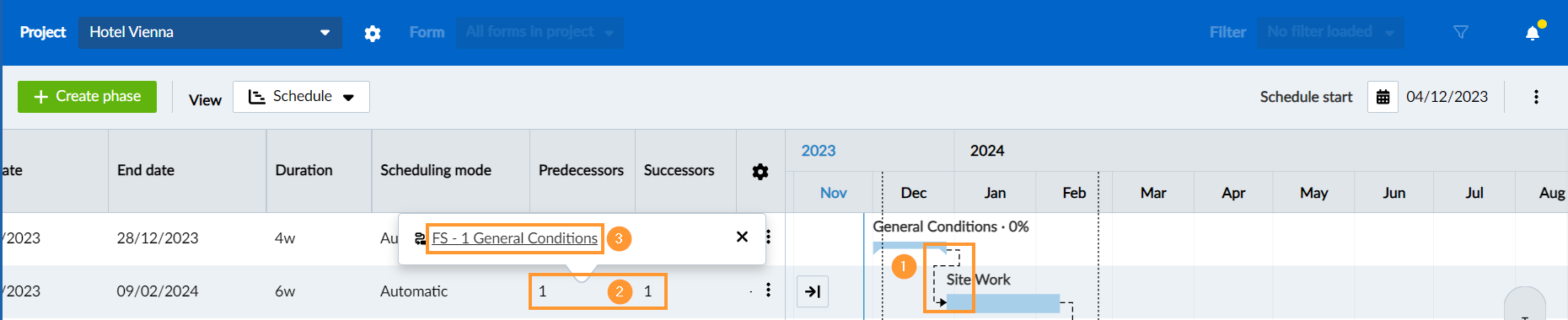
Task: Click the General Conditions Gantt bar
Action: [909, 248]
